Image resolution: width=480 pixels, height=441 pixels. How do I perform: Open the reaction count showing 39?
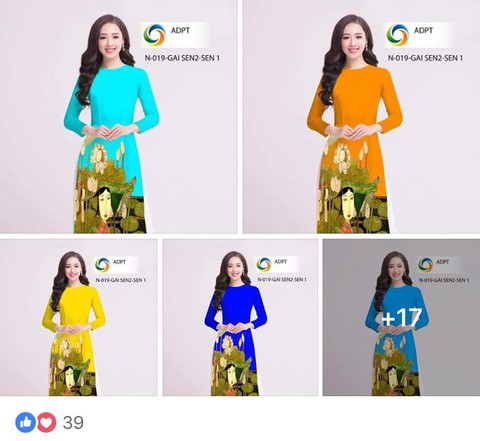pos(73,423)
